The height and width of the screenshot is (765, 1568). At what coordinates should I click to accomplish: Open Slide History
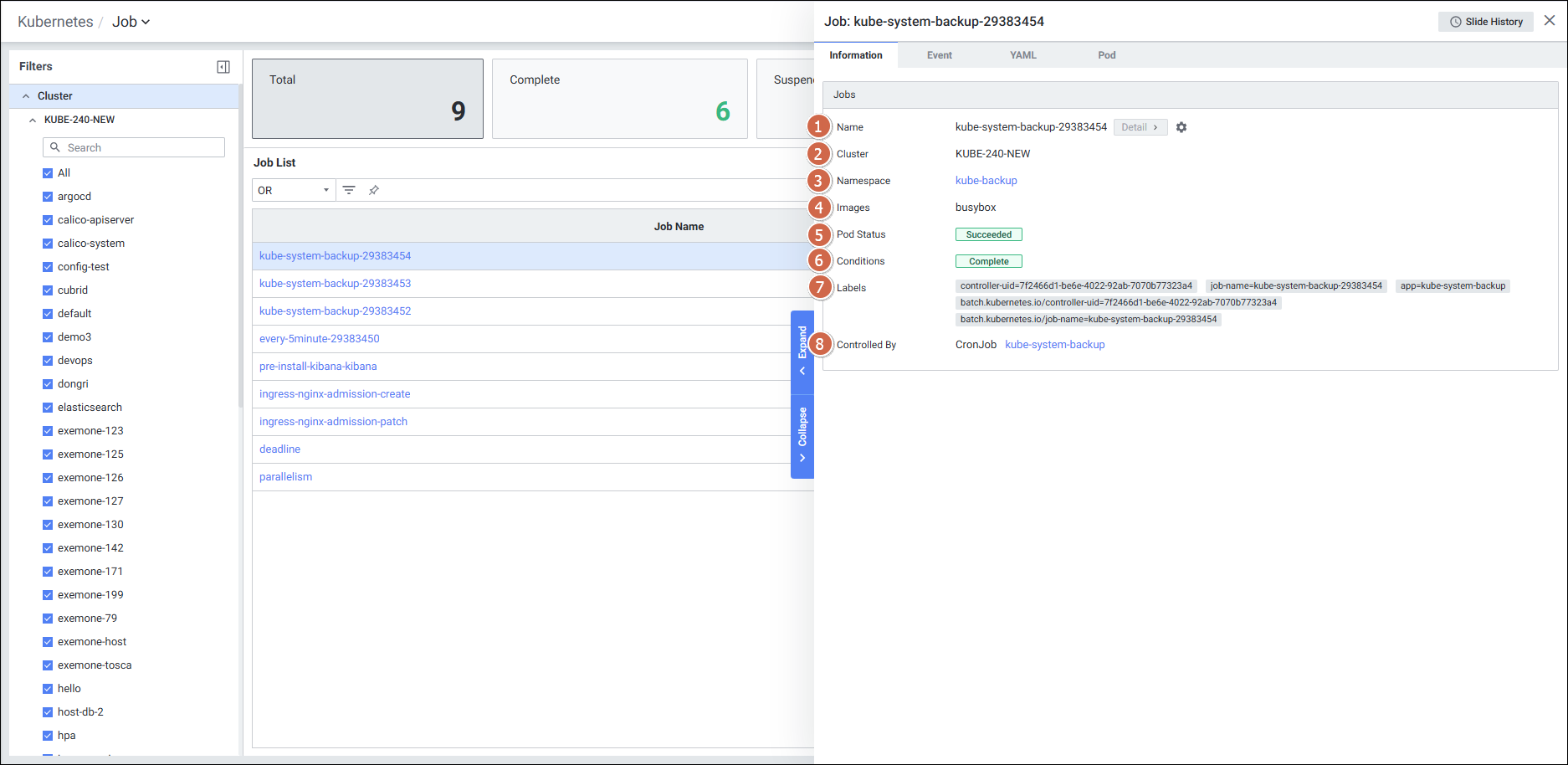click(x=1486, y=22)
